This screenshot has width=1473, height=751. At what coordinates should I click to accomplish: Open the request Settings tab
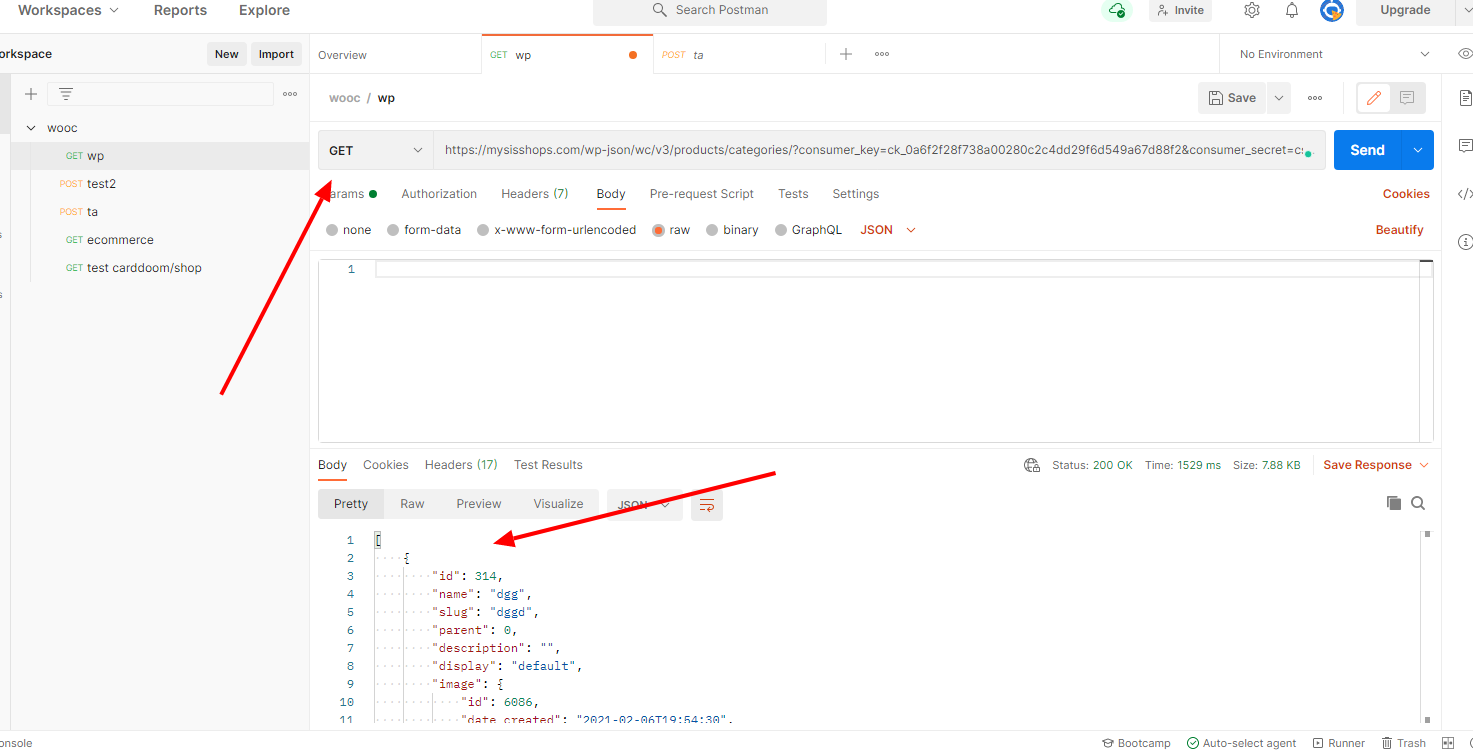pyautogui.click(x=856, y=194)
